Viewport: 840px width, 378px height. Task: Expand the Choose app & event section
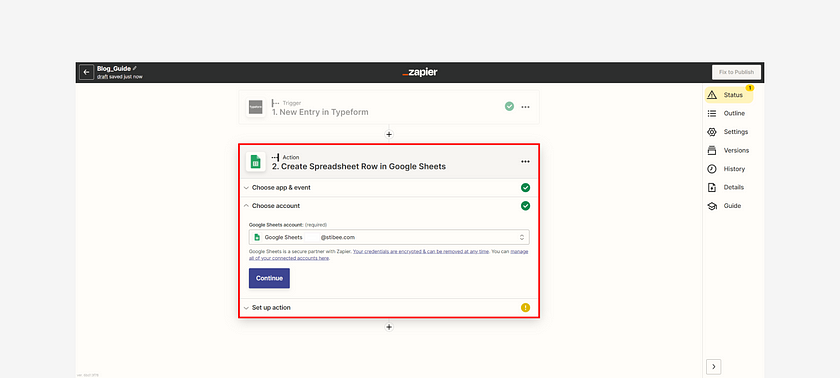point(389,187)
